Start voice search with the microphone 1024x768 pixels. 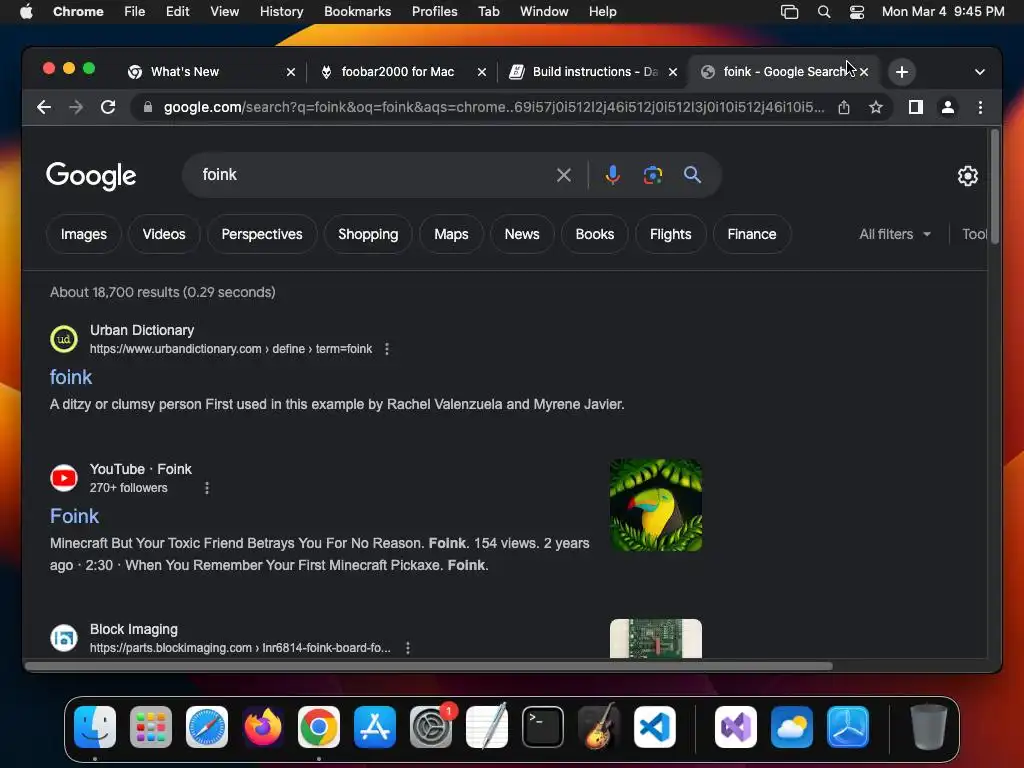pos(612,175)
